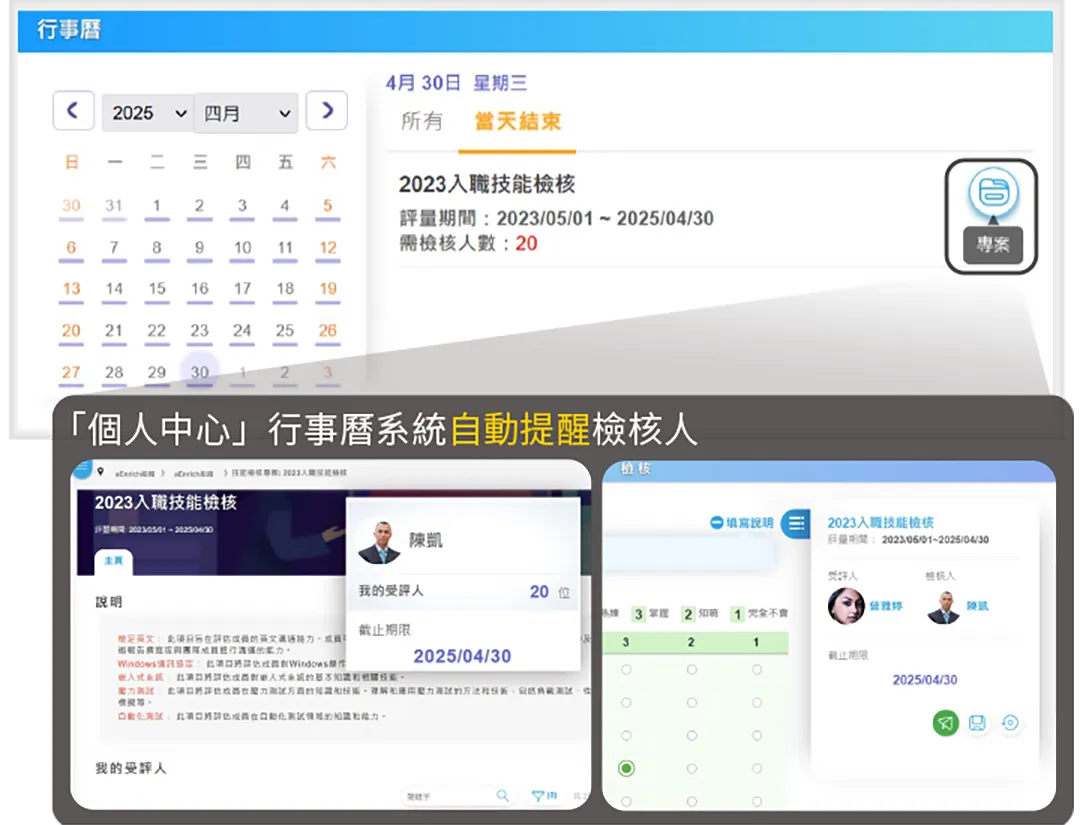Open the year 2025 dropdown
Image resolution: width=1080 pixels, height=825 pixels.
[147, 113]
